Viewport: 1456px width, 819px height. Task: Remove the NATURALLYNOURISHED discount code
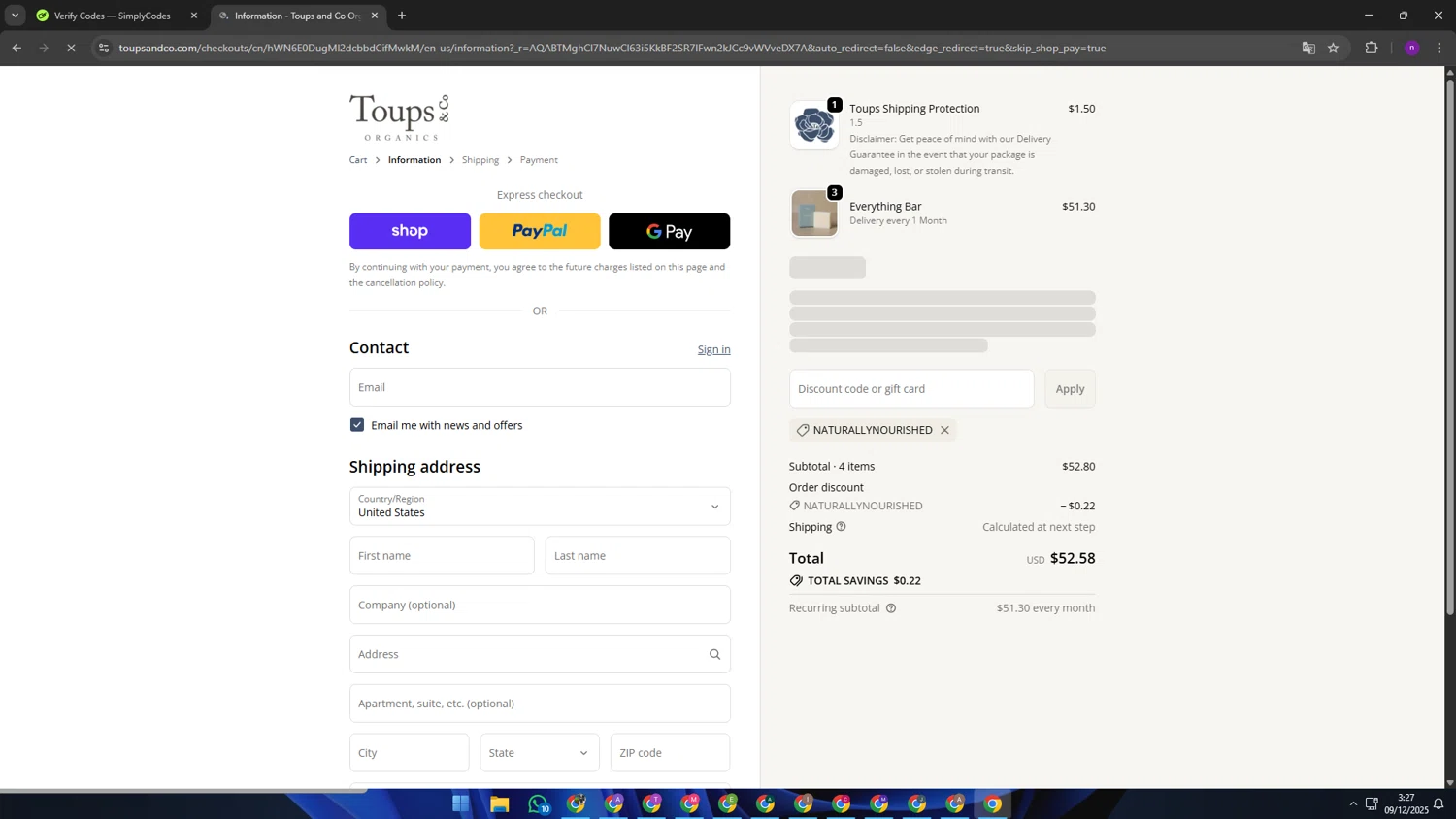(944, 430)
